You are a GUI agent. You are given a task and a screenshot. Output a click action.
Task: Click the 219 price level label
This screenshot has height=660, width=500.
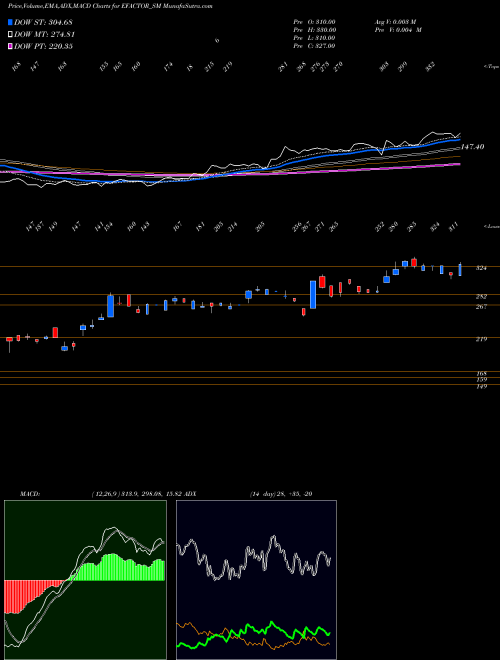point(481,339)
